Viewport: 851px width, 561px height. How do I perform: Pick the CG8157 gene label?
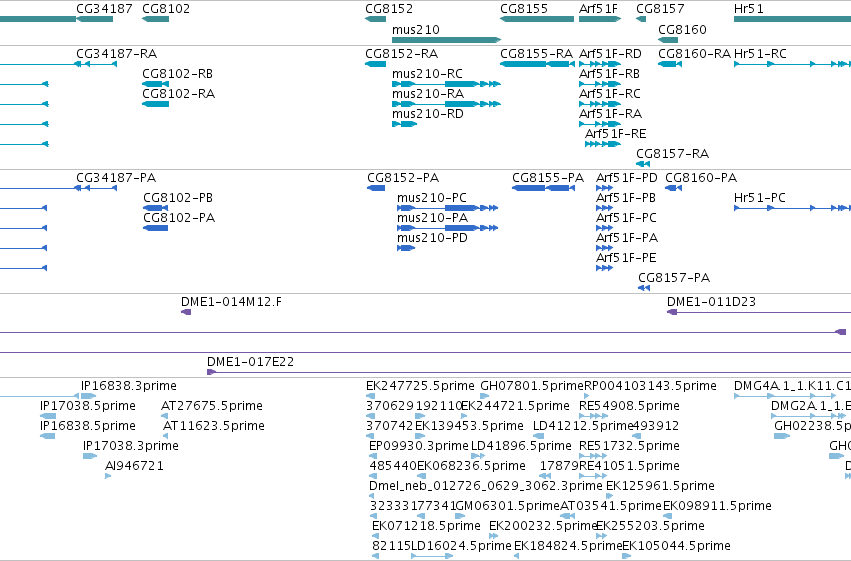pos(660,9)
